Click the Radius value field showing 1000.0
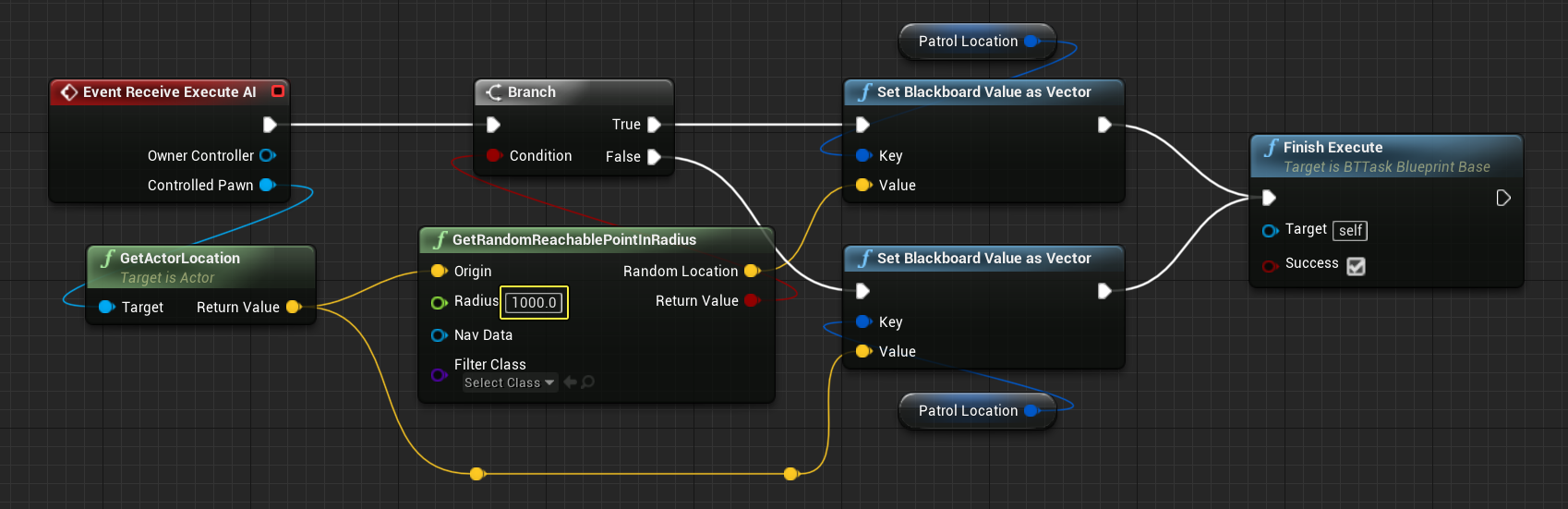This screenshot has height=509, width=1568. coord(534,302)
